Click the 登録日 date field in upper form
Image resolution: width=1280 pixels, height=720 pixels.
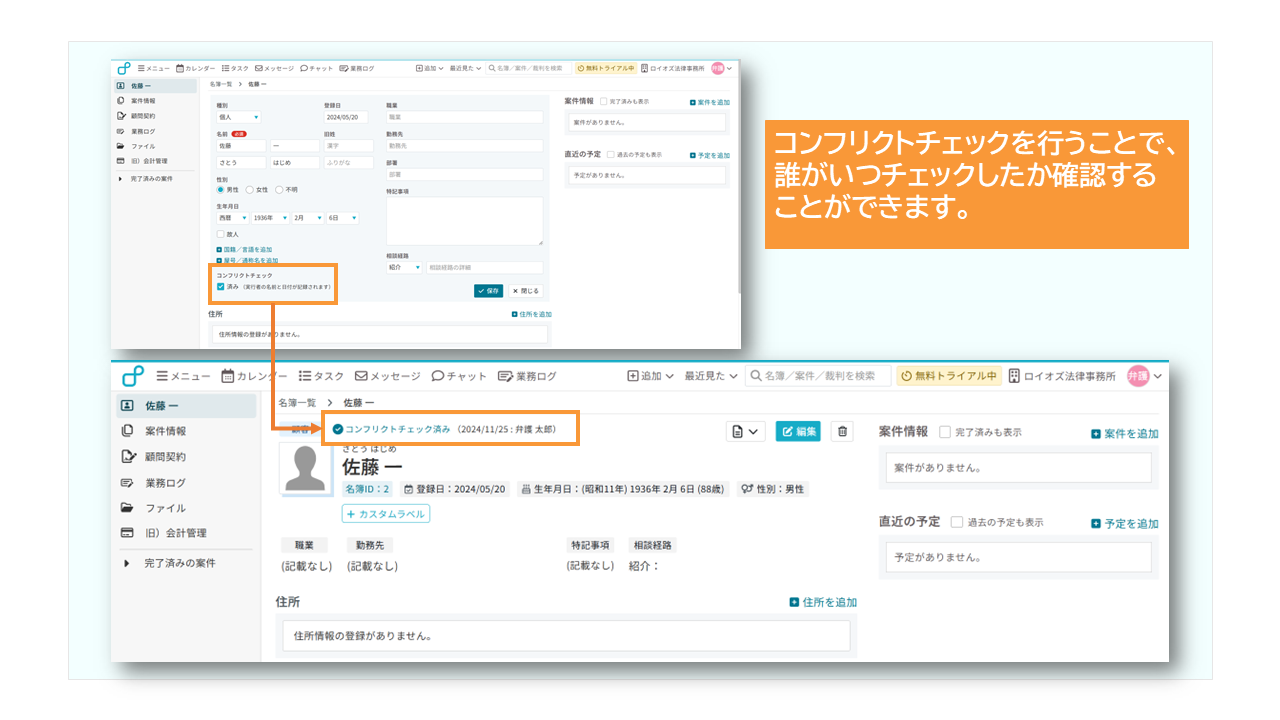click(x=347, y=117)
